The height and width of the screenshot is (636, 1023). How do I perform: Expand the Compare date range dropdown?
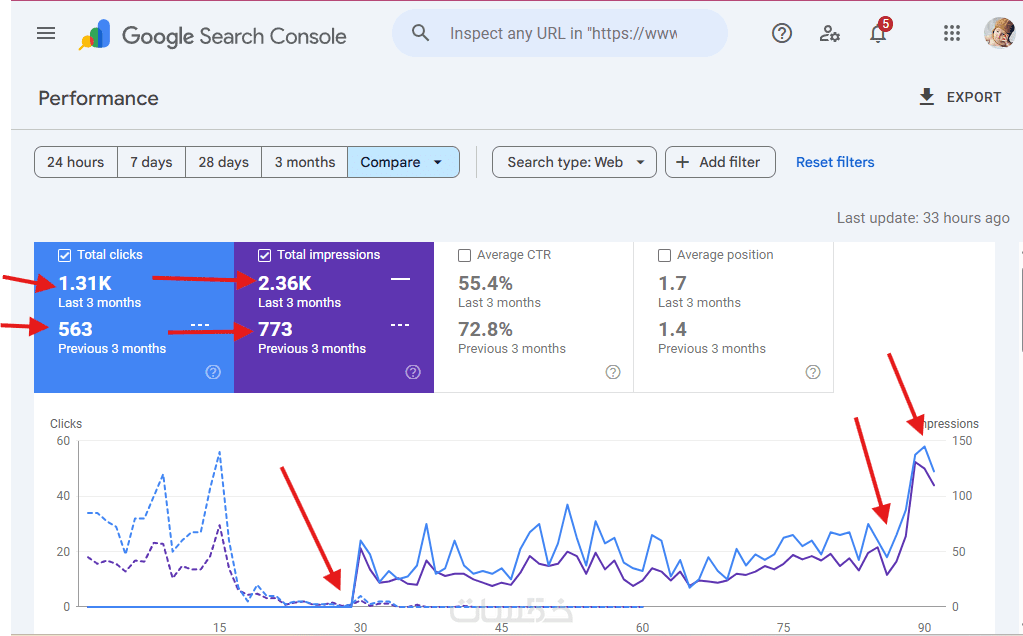[403, 162]
